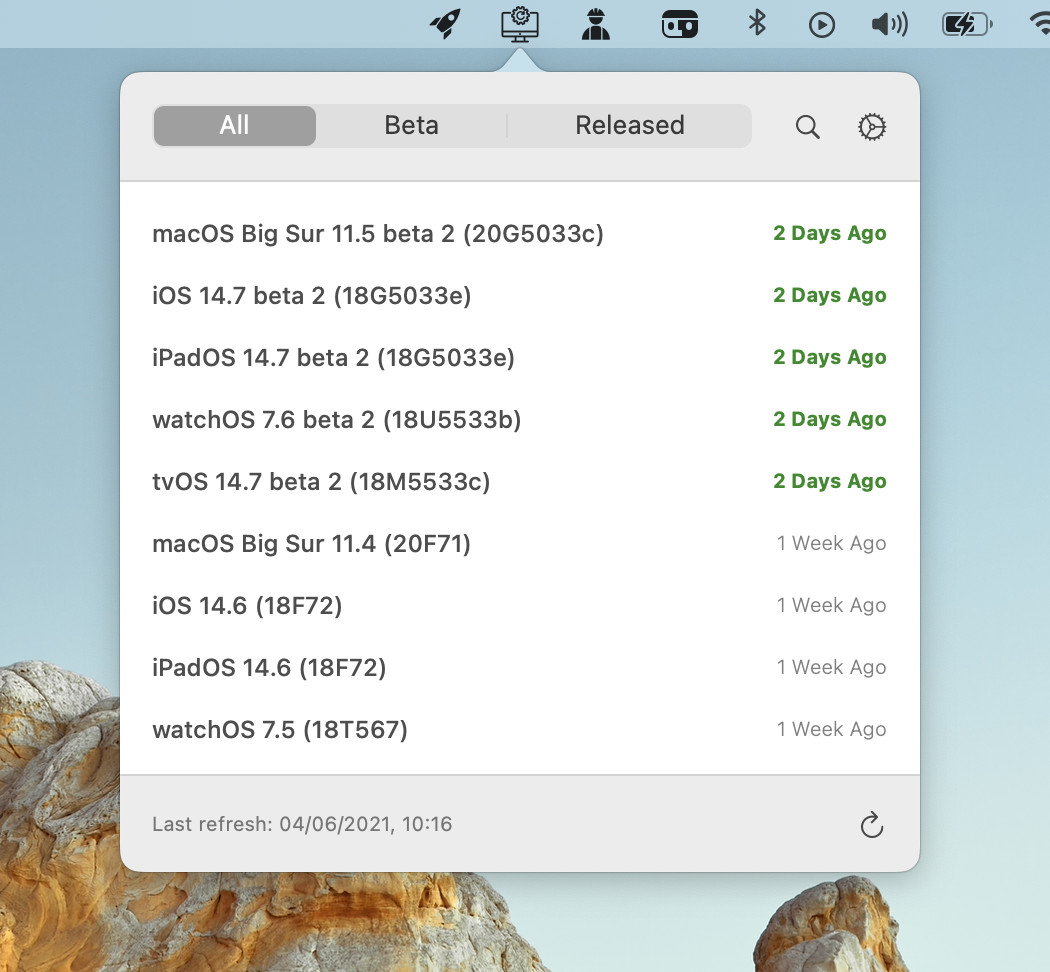Switch to the All tab

click(234, 126)
